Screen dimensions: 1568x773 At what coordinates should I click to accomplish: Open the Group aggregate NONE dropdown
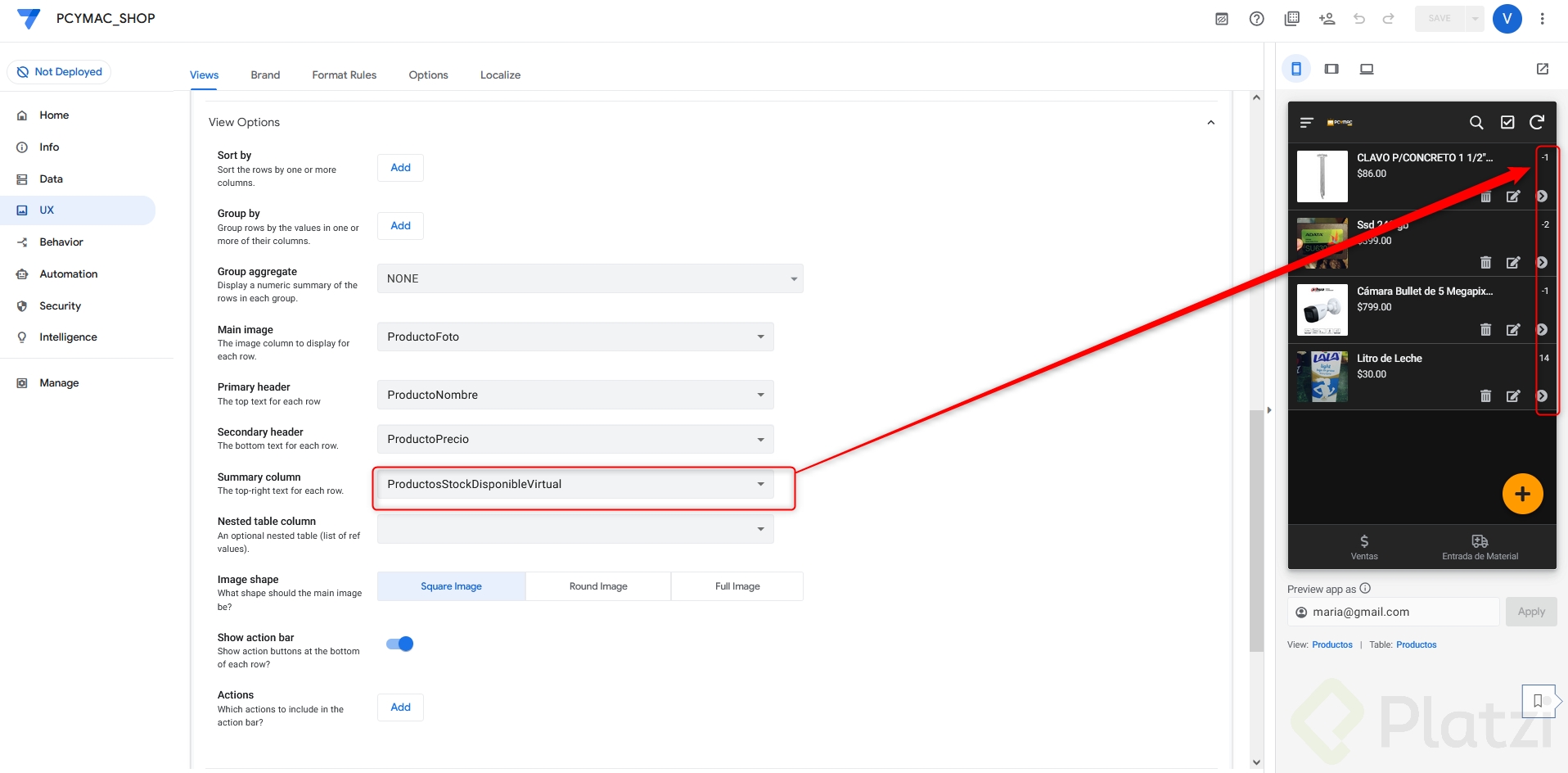pyautogui.click(x=590, y=278)
